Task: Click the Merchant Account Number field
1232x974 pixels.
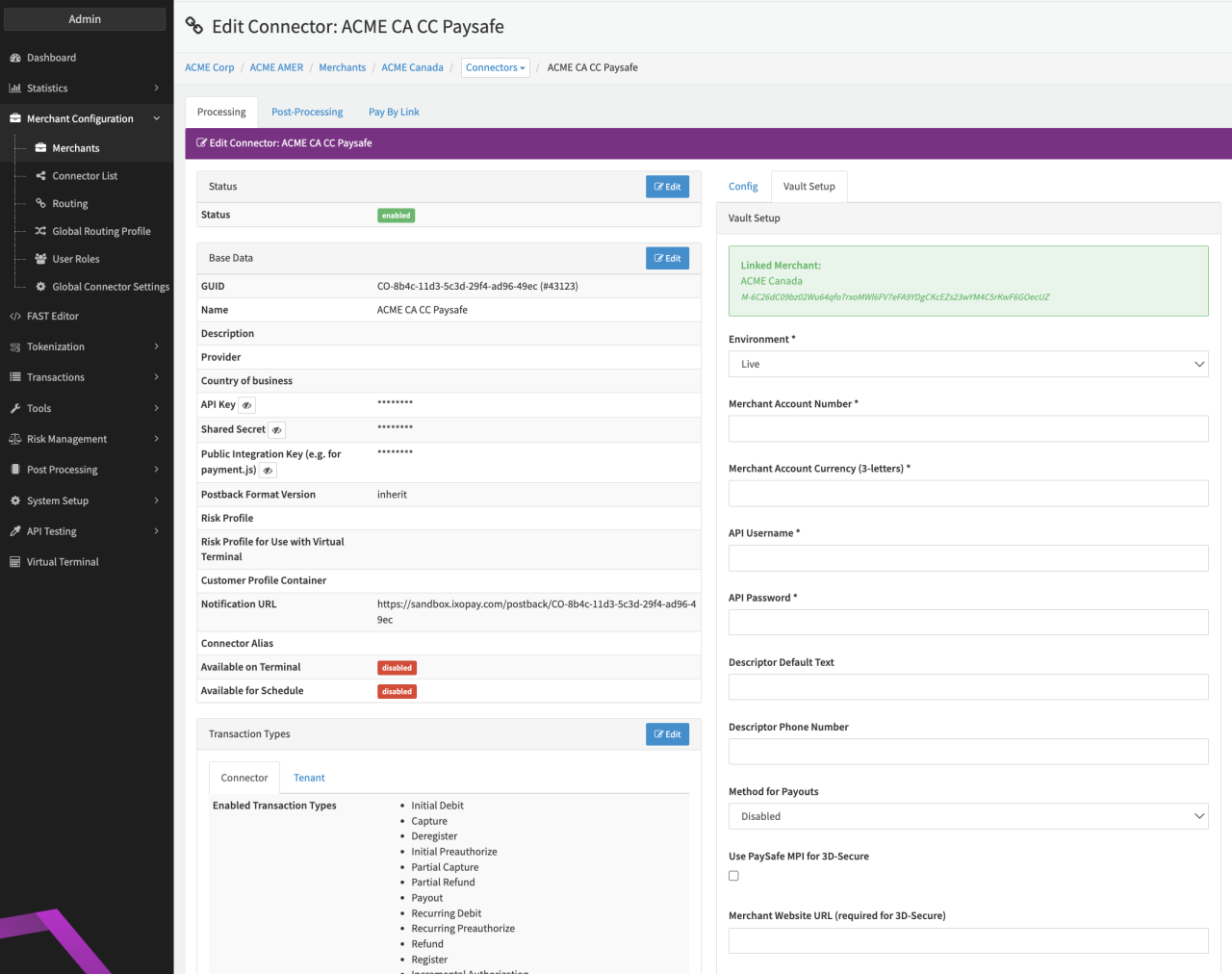Action: tap(967, 429)
